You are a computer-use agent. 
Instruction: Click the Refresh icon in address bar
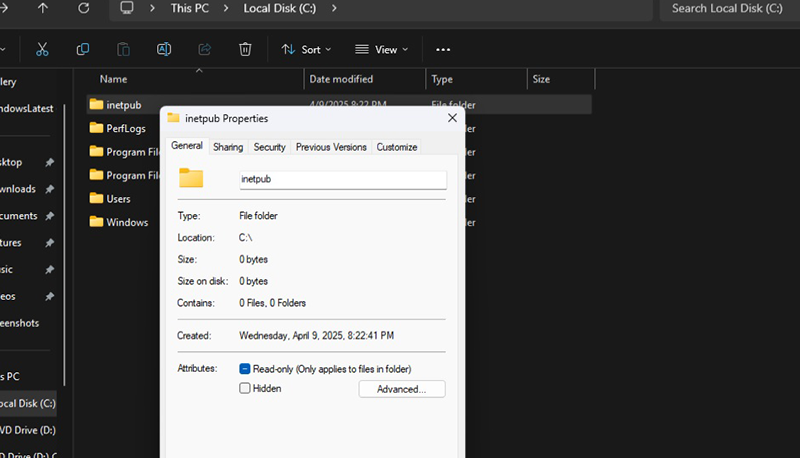[84, 8]
